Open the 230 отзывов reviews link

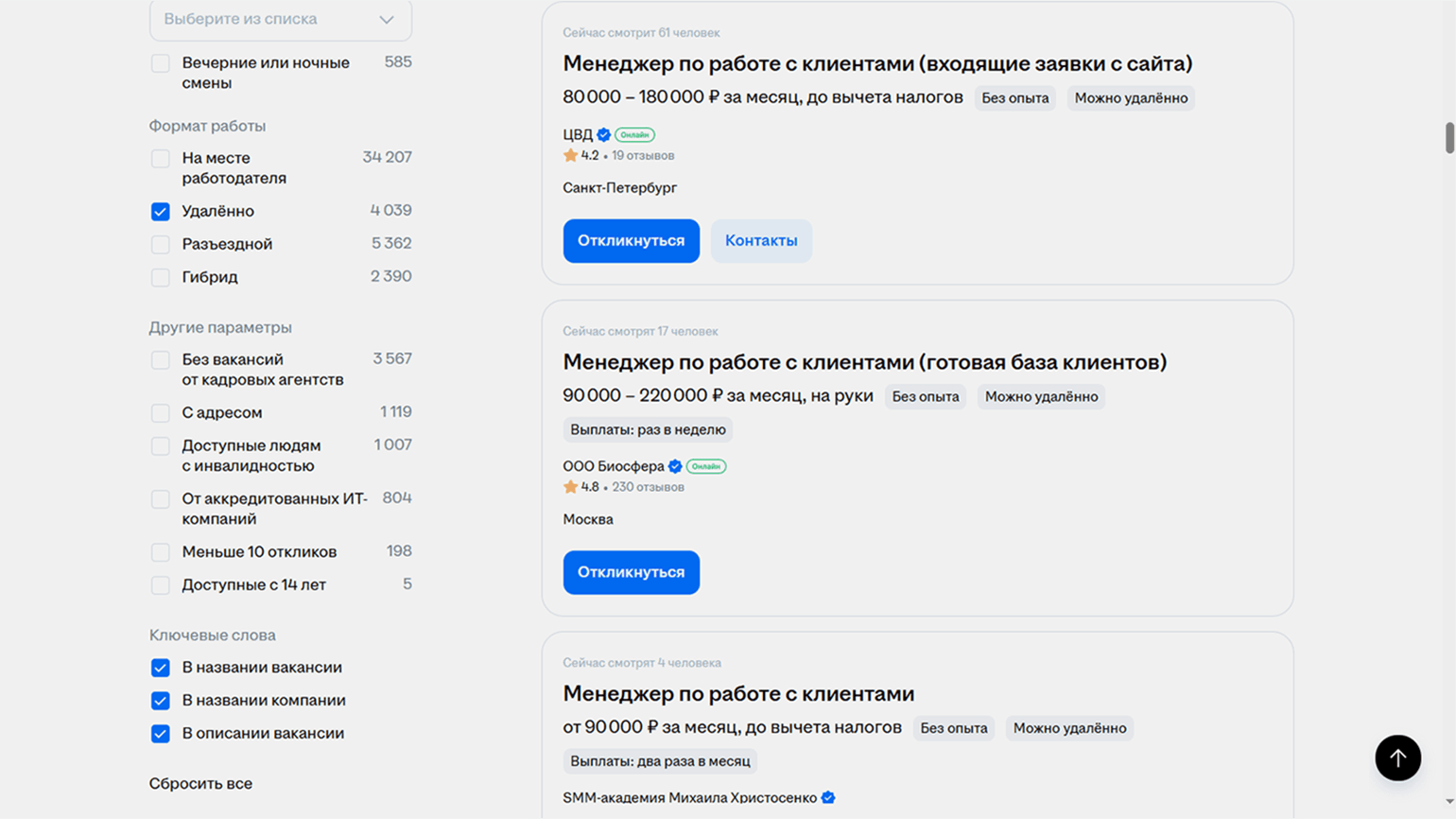click(x=648, y=487)
